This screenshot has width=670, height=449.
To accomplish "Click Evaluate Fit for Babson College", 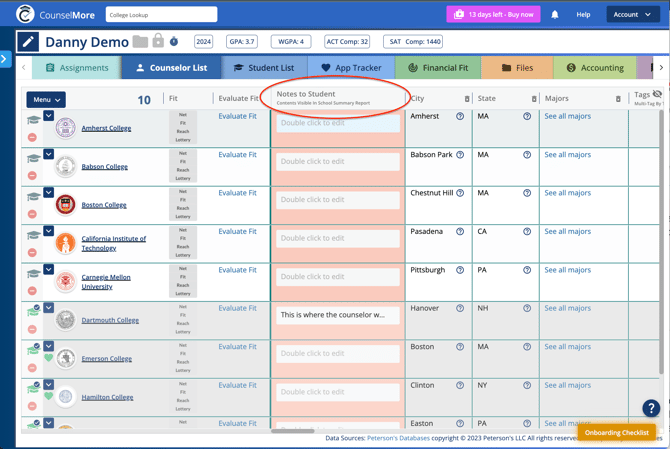I will tap(237, 155).
